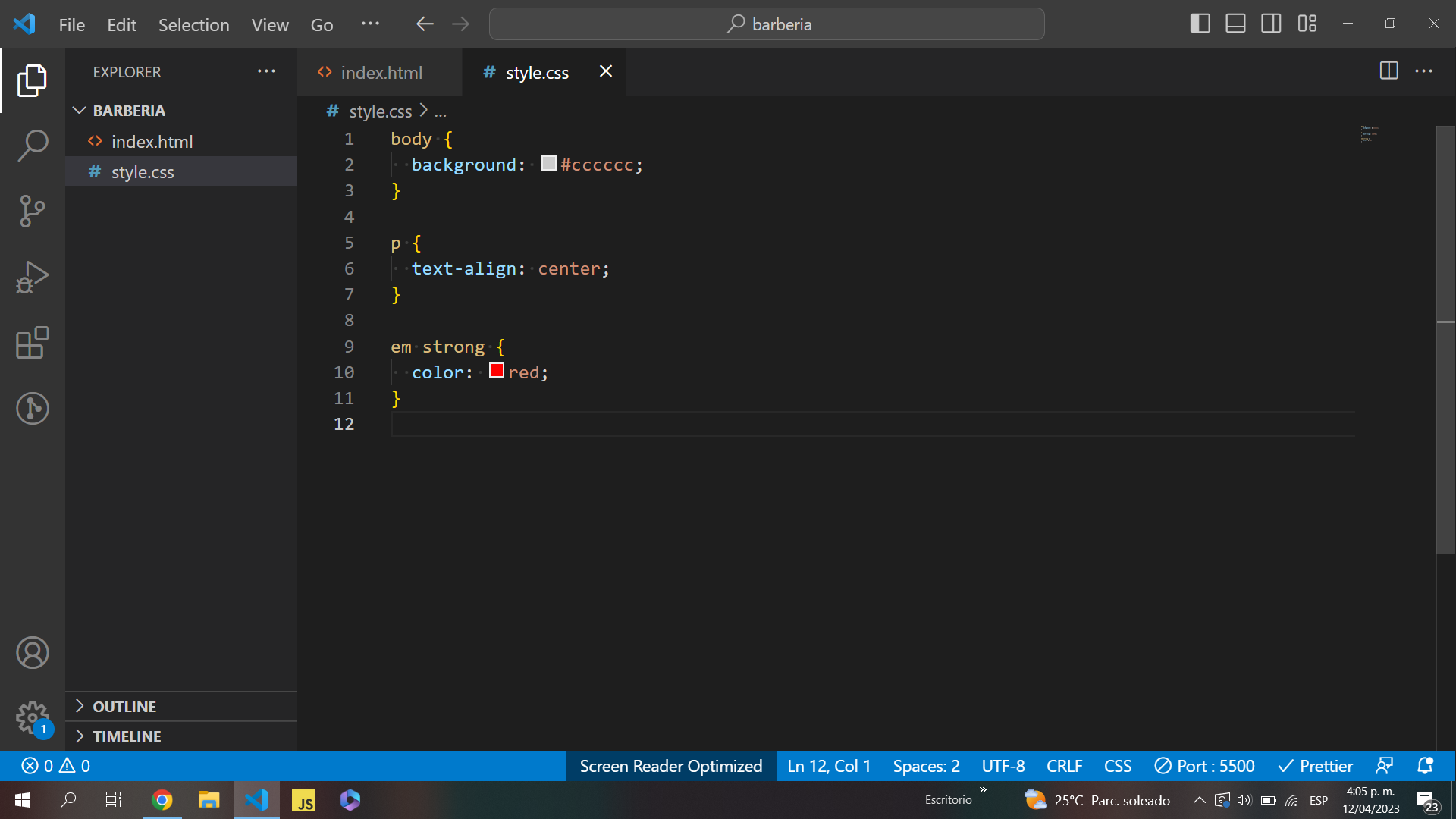
Task: Open the Search view icon
Action: click(x=32, y=146)
